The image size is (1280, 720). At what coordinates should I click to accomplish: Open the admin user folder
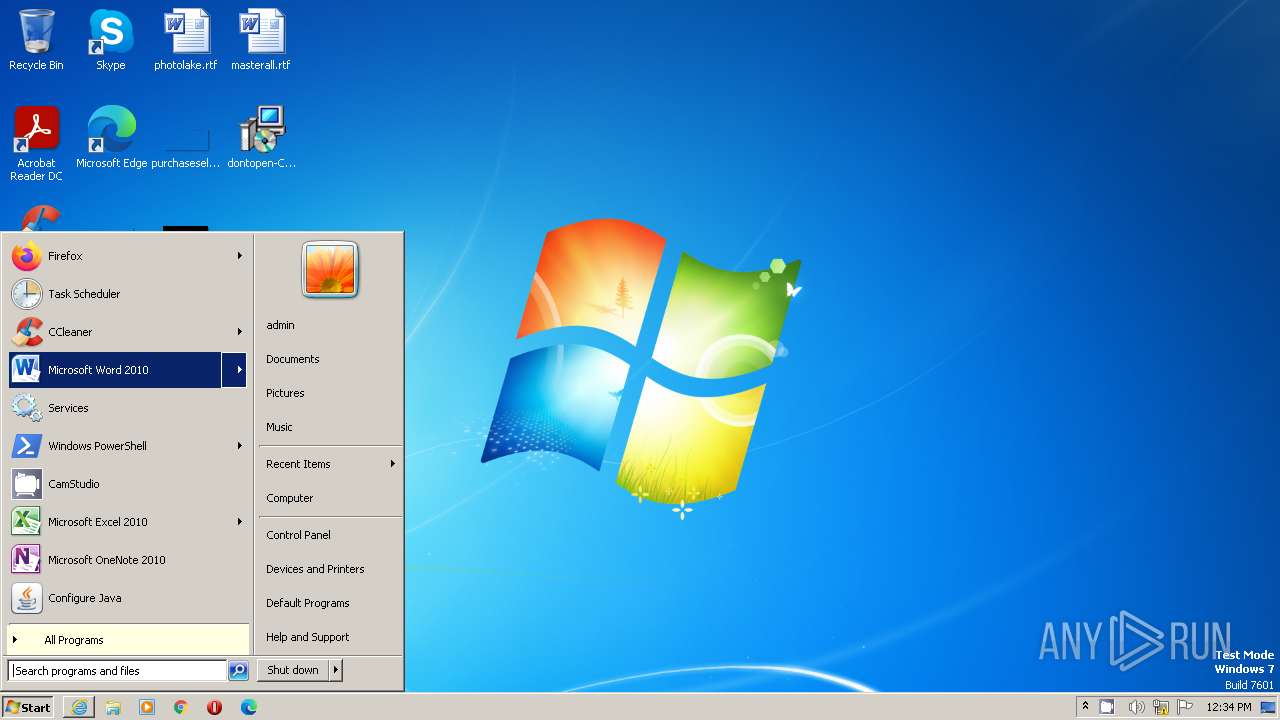coord(330,325)
